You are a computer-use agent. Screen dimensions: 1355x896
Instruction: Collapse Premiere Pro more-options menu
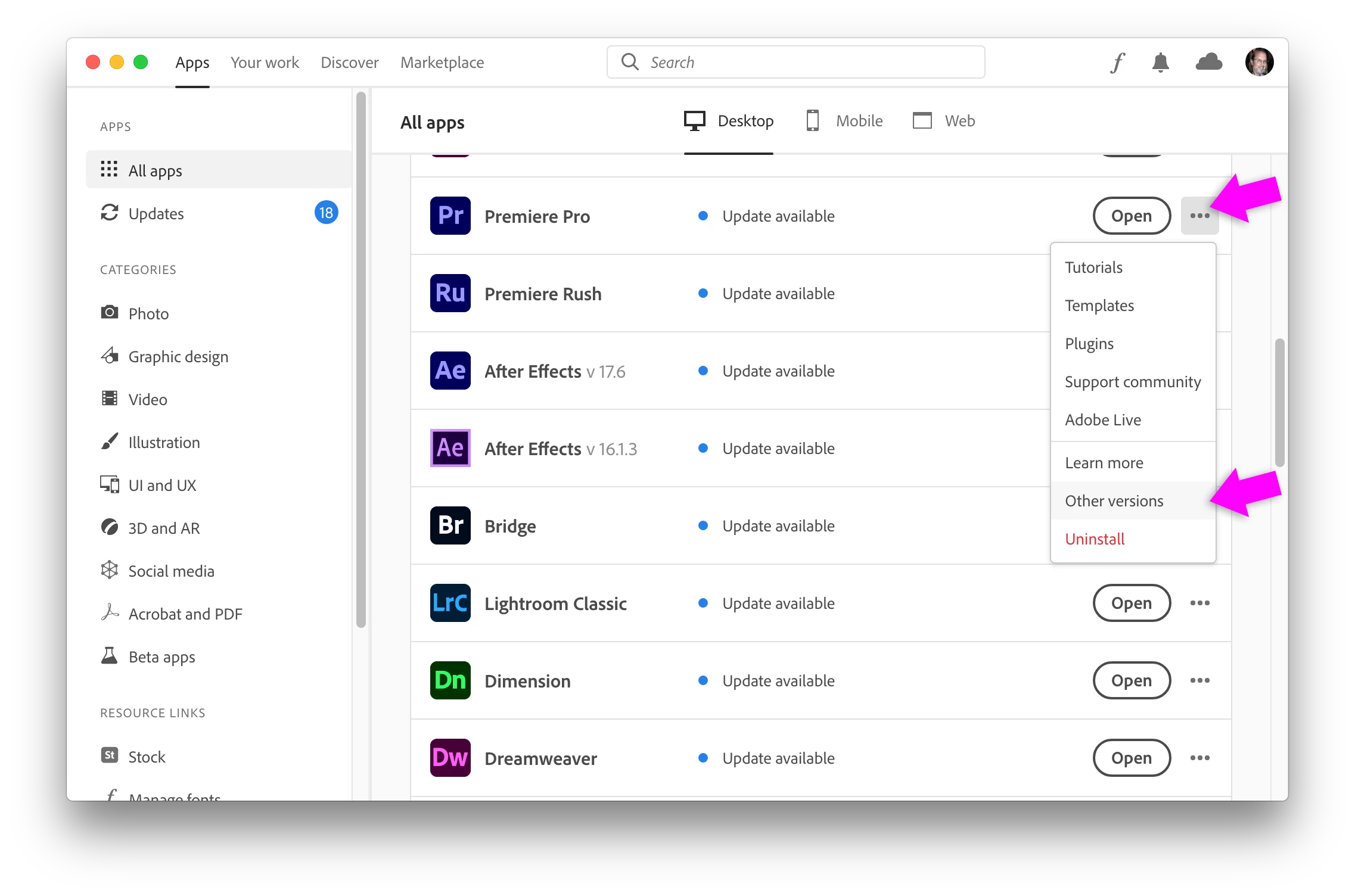point(1199,216)
